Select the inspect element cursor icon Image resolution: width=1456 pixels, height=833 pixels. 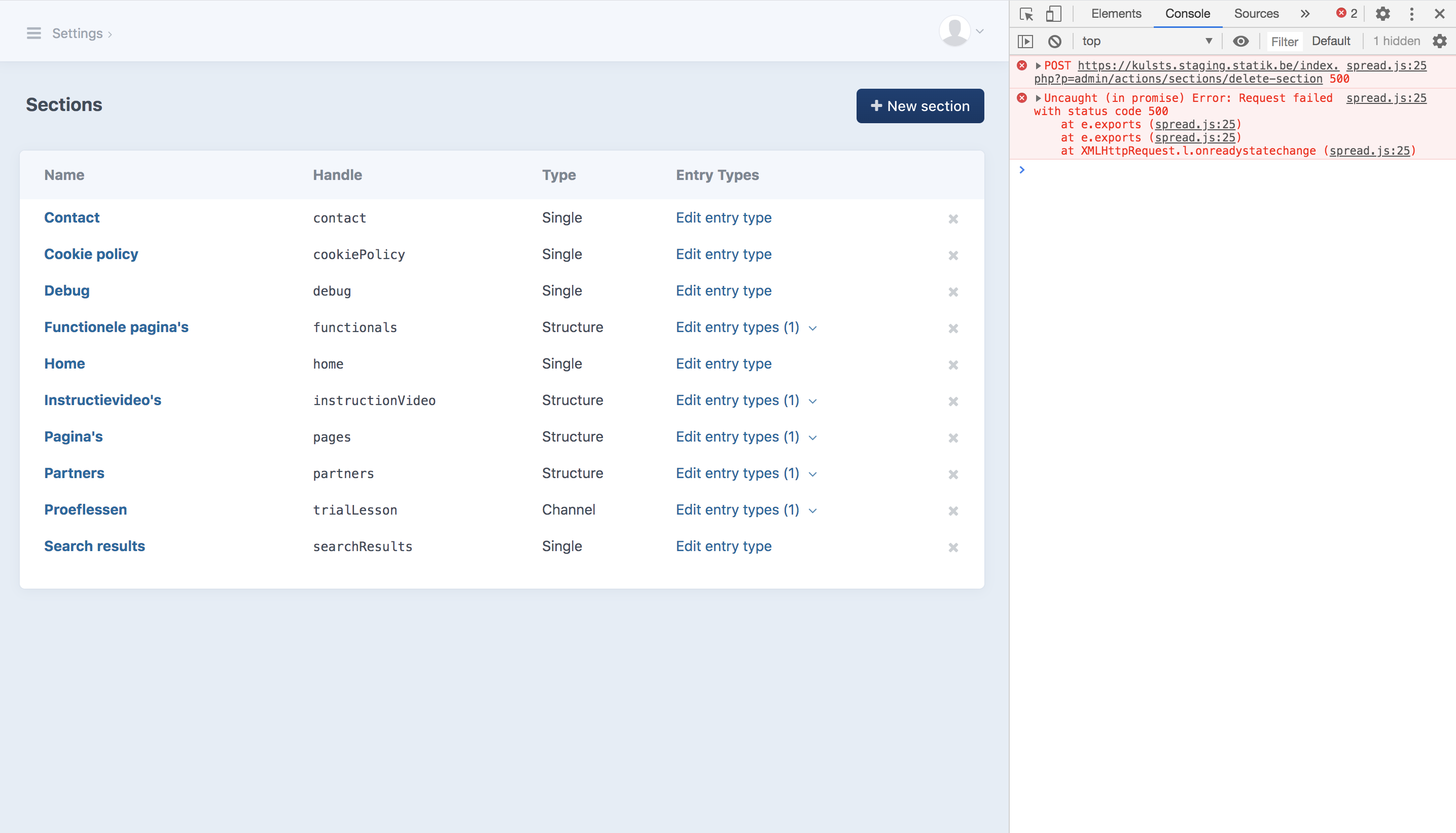1027,13
